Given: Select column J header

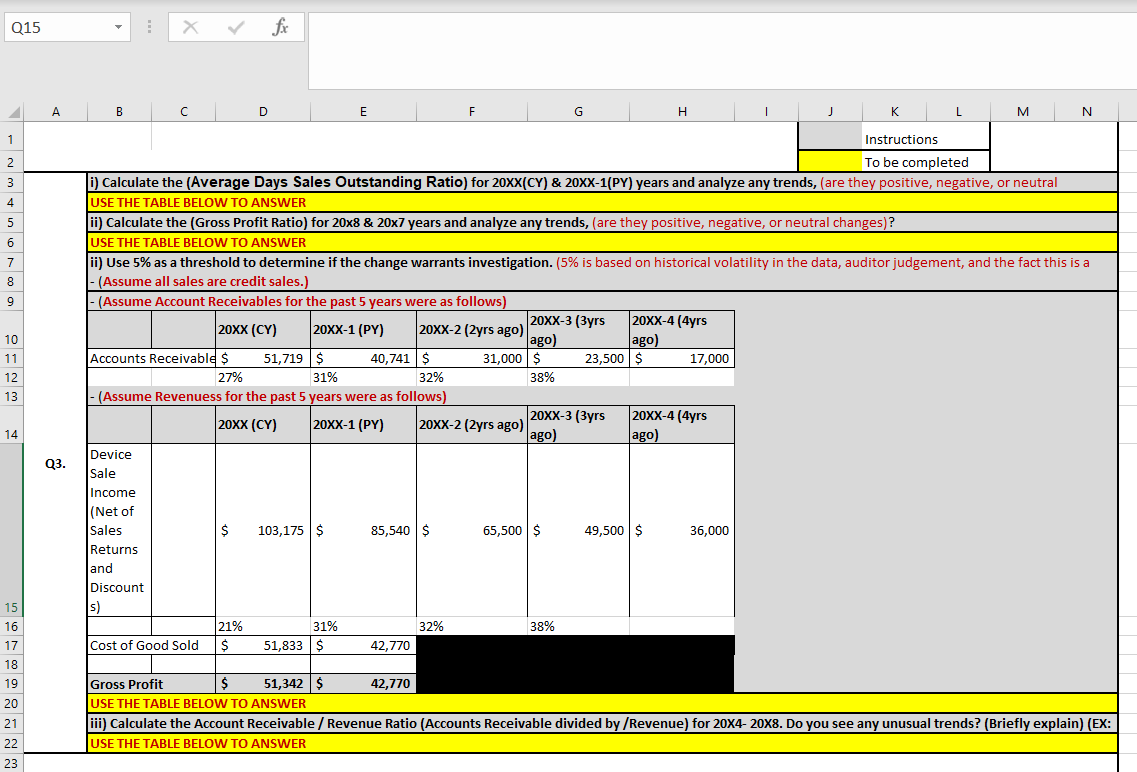Looking at the screenshot, I should 830,112.
